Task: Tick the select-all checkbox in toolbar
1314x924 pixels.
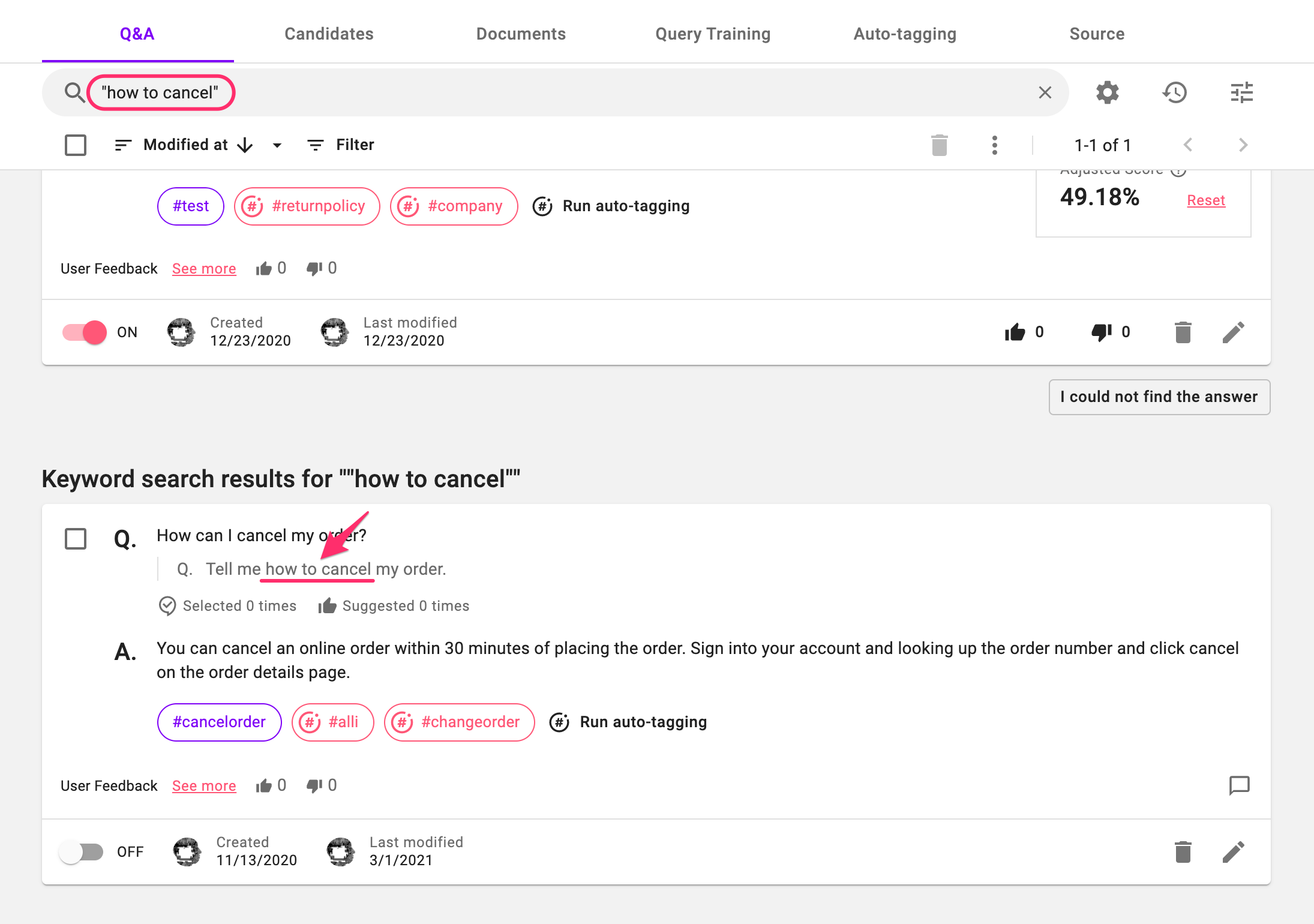Action: tap(76, 145)
